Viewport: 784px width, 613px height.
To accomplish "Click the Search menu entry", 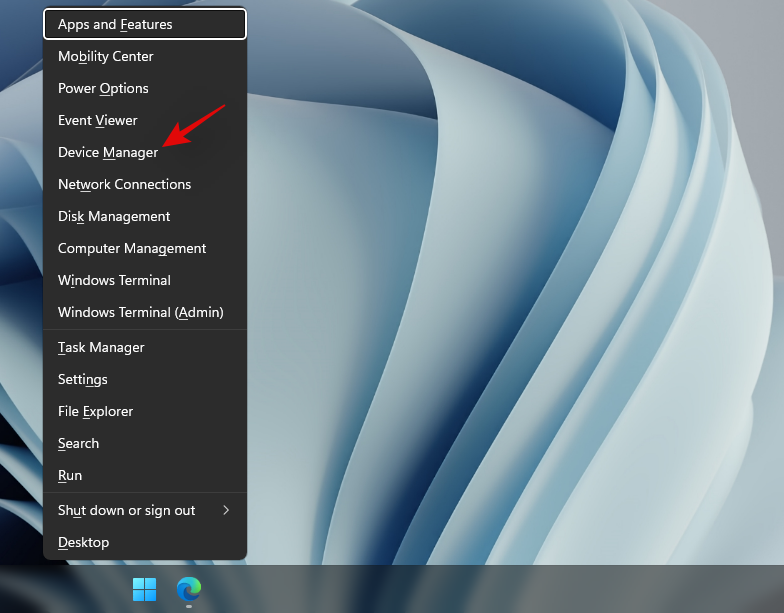I will click(x=145, y=443).
